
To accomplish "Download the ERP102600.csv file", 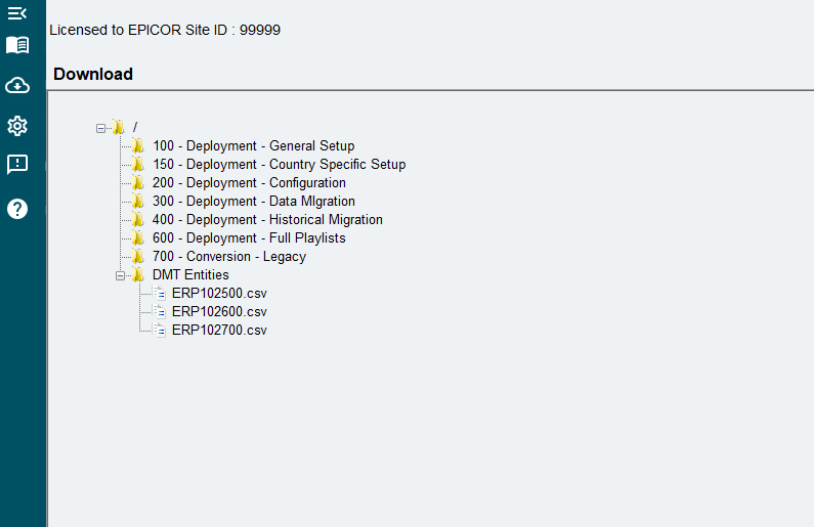I will pyautogui.click(x=219, y=312).
